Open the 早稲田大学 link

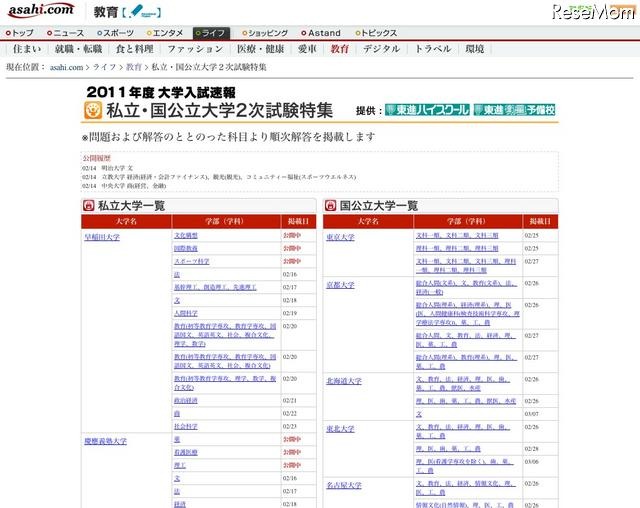[102, 238]
